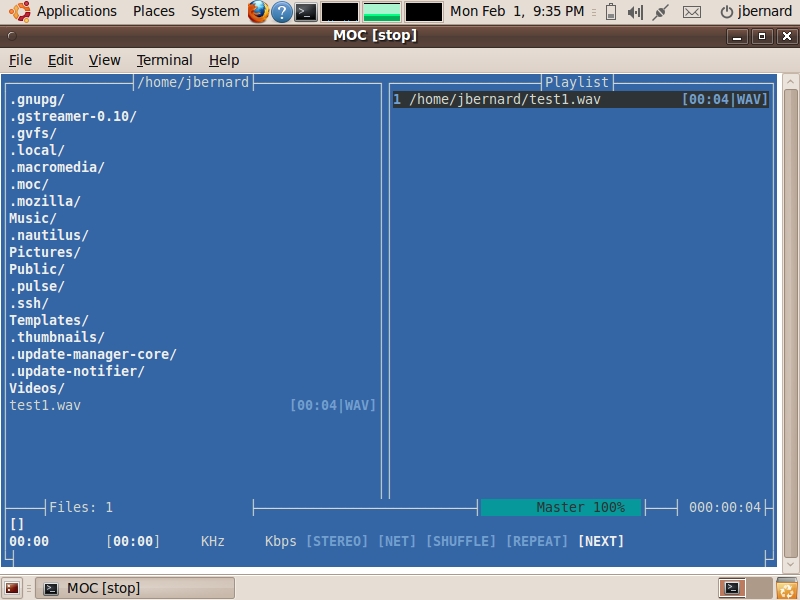Screen dimensions: 800x600
Task: Select test1.wav in the file browser
Action: pyautogui.click(x=45, y=405)
